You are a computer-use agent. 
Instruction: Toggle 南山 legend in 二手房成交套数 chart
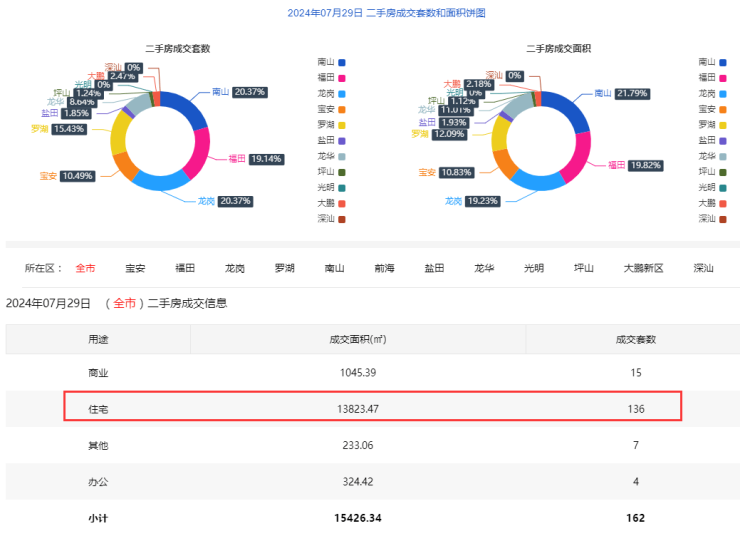[341, 61]
